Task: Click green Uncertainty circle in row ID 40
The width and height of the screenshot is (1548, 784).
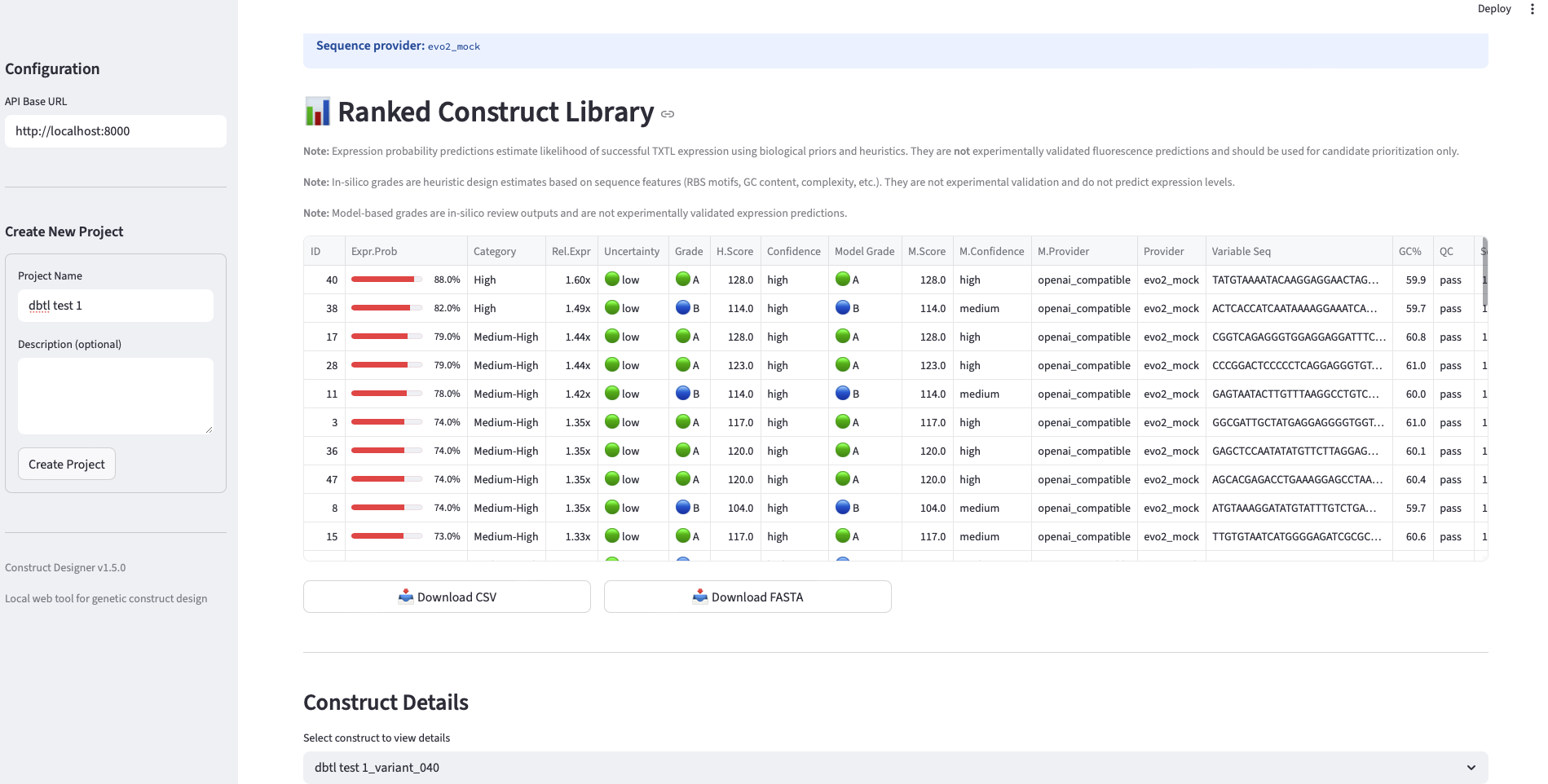Action: coord(612,280)
